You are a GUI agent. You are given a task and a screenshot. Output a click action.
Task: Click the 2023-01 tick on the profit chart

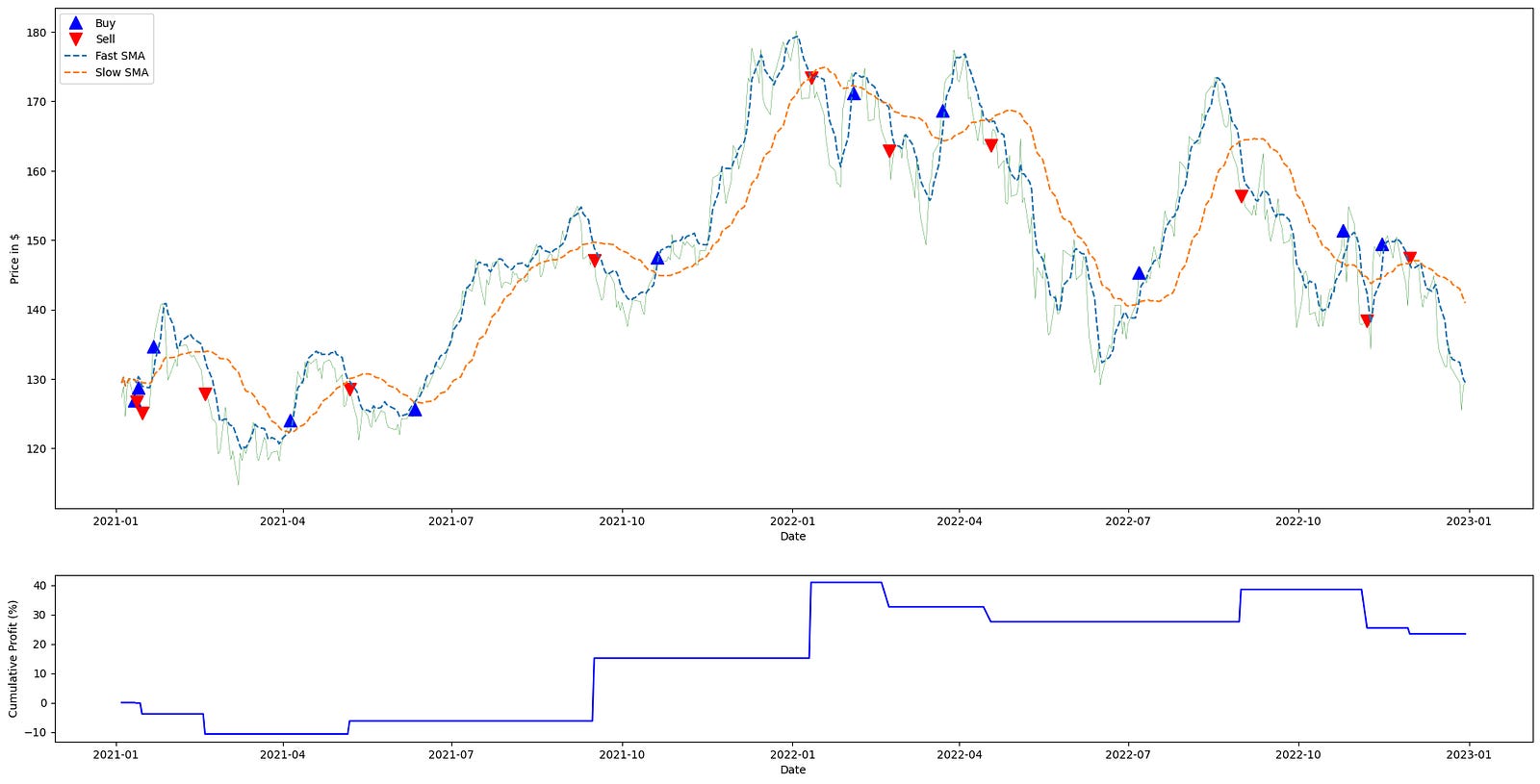pyautogui.click(x=1469, y=754)
